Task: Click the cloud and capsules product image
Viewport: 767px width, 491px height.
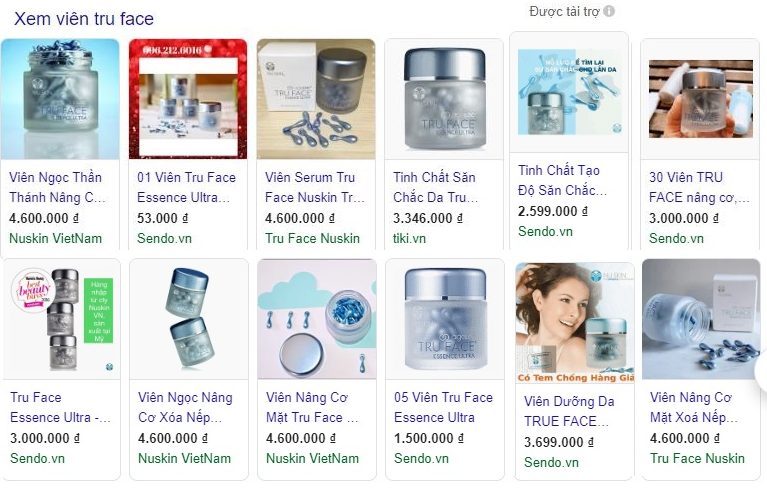Action: pos(317,319)
